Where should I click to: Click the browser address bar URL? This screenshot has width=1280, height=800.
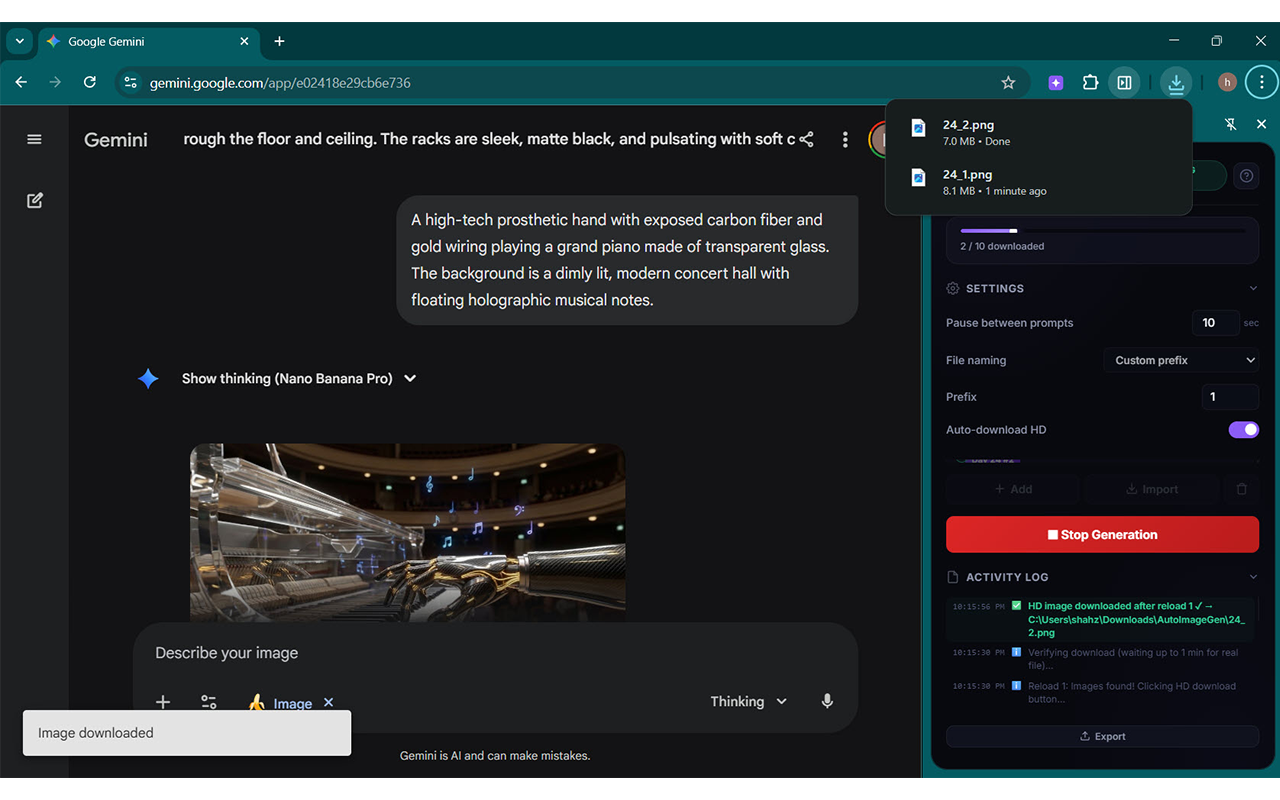280,83
